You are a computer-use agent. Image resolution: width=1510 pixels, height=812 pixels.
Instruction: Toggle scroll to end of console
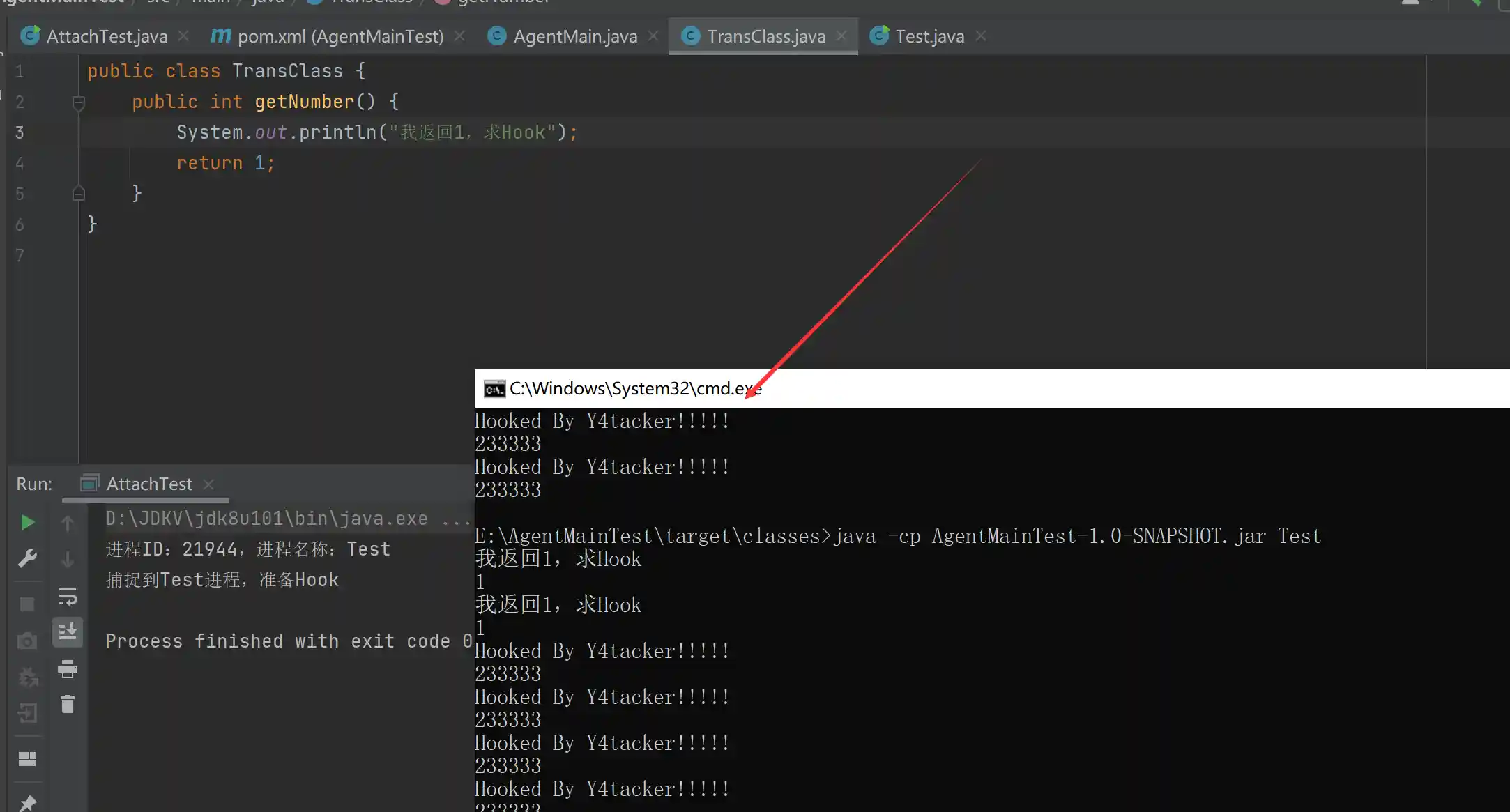68,631
